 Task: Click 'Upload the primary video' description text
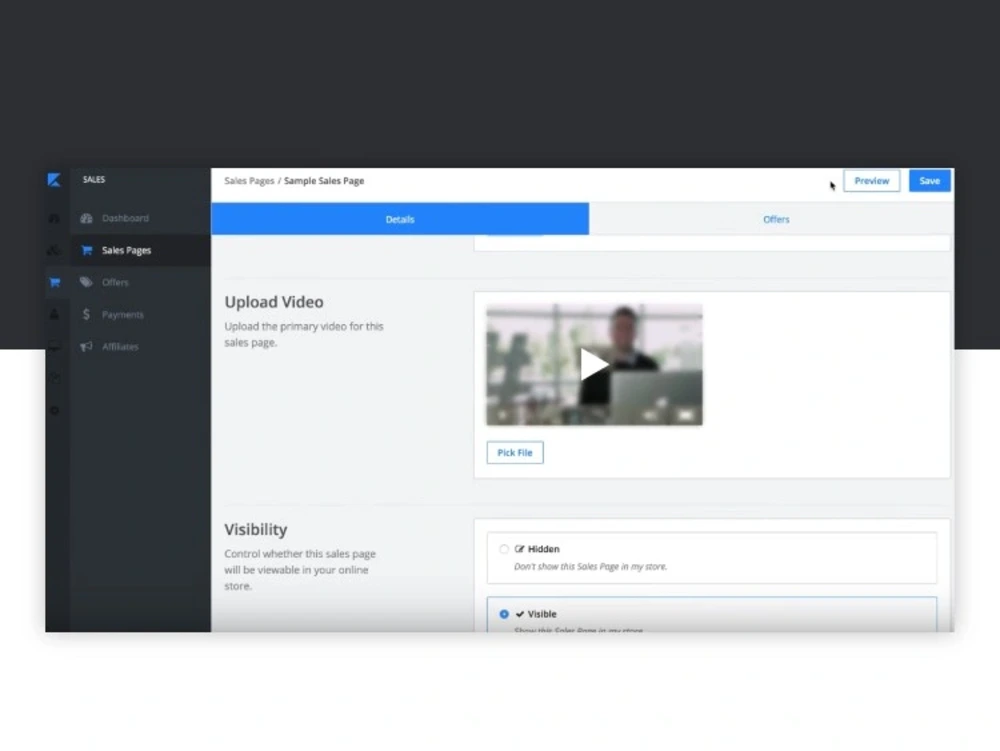point(304,334)
